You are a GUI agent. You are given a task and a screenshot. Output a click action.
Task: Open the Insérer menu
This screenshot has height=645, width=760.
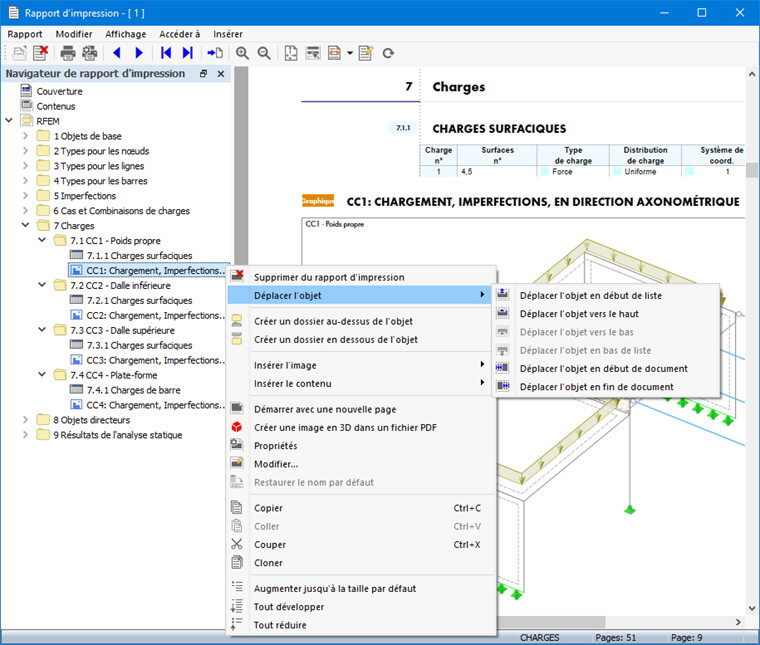[x=228, y=34]
